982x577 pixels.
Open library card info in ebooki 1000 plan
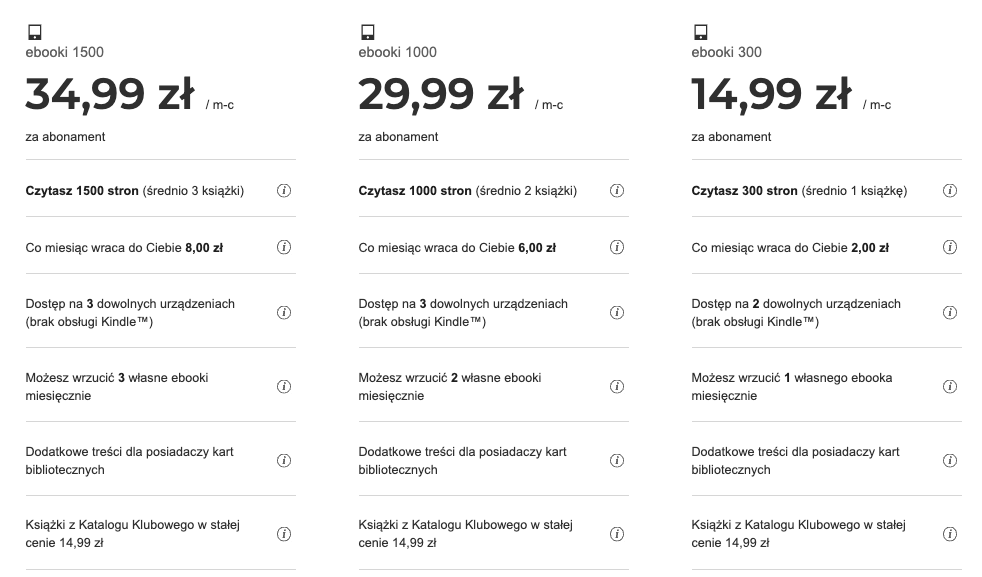point(617,460)
